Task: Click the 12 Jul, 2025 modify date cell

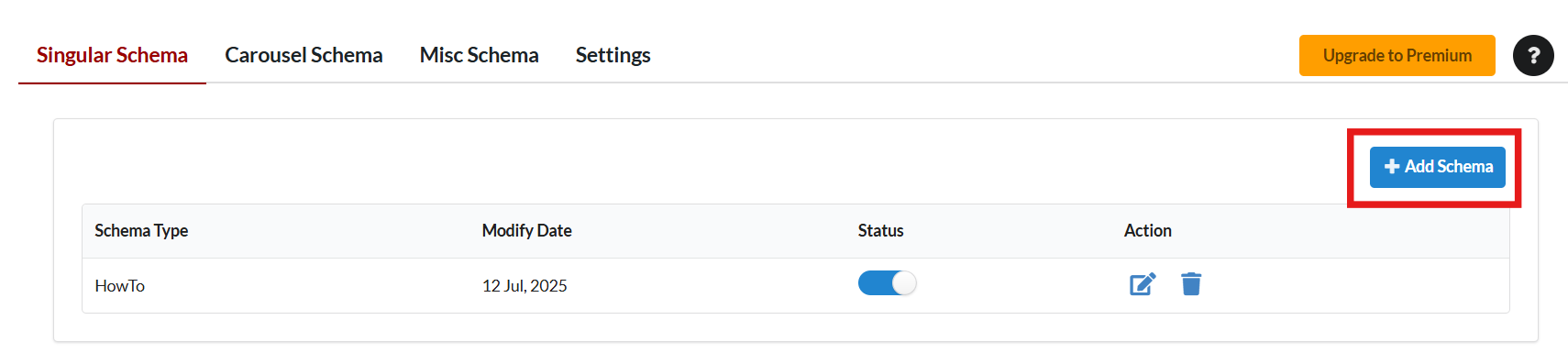Action: [525, 286]
